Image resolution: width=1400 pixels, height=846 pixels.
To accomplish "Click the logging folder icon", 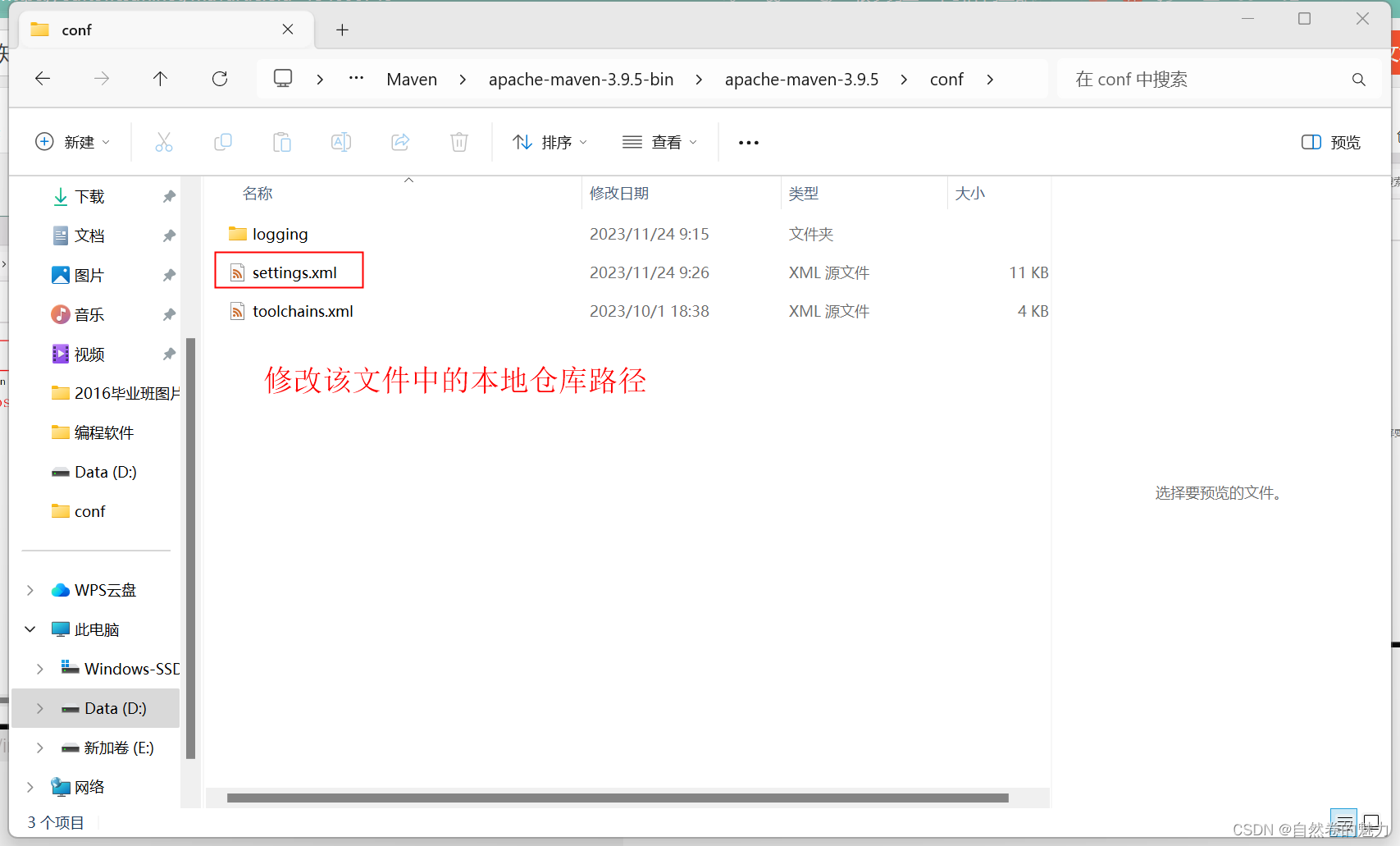I will tap(237, 234).
